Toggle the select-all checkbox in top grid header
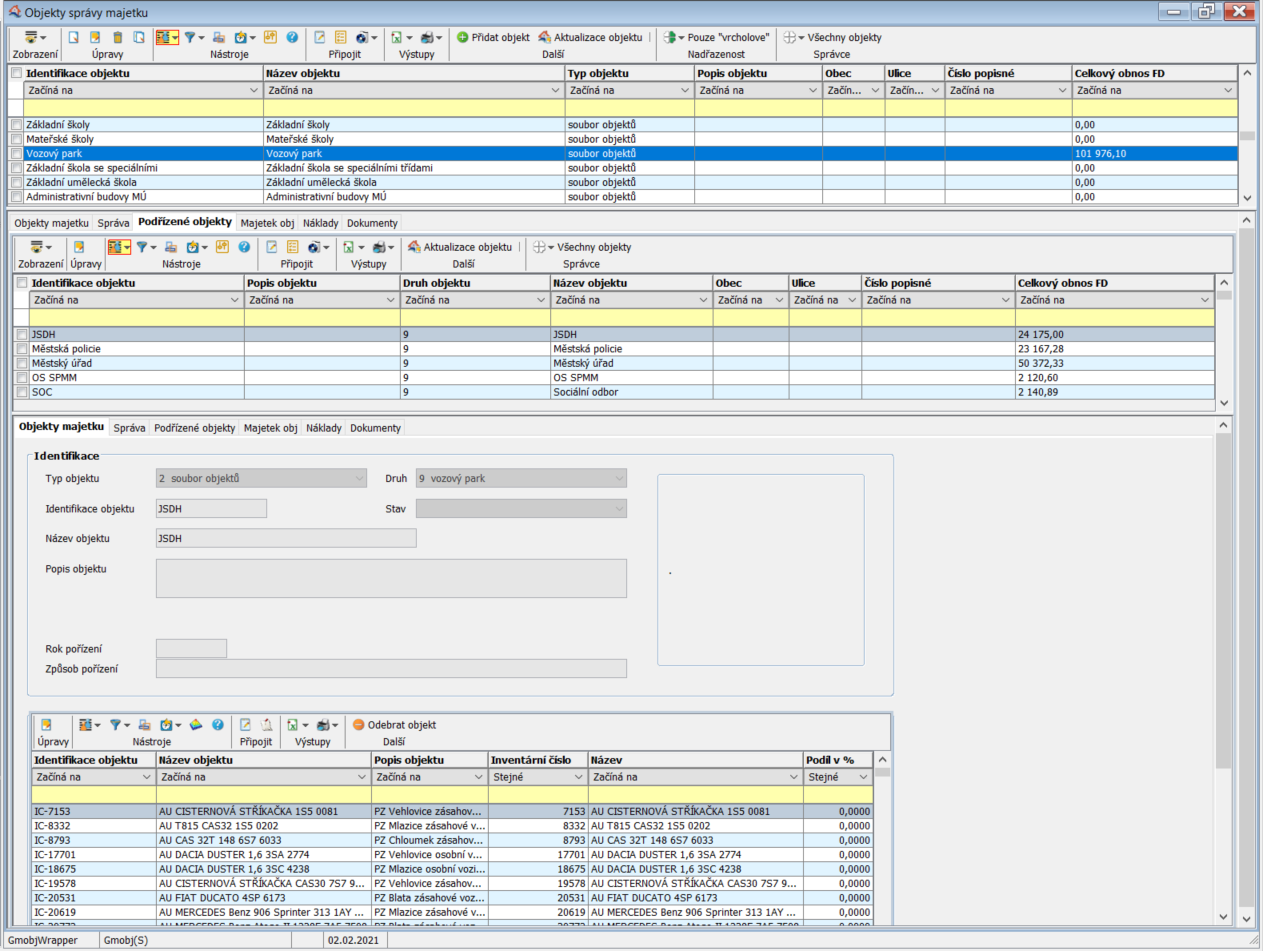This screenshot has height=951, width=1263. coord(16,73)
